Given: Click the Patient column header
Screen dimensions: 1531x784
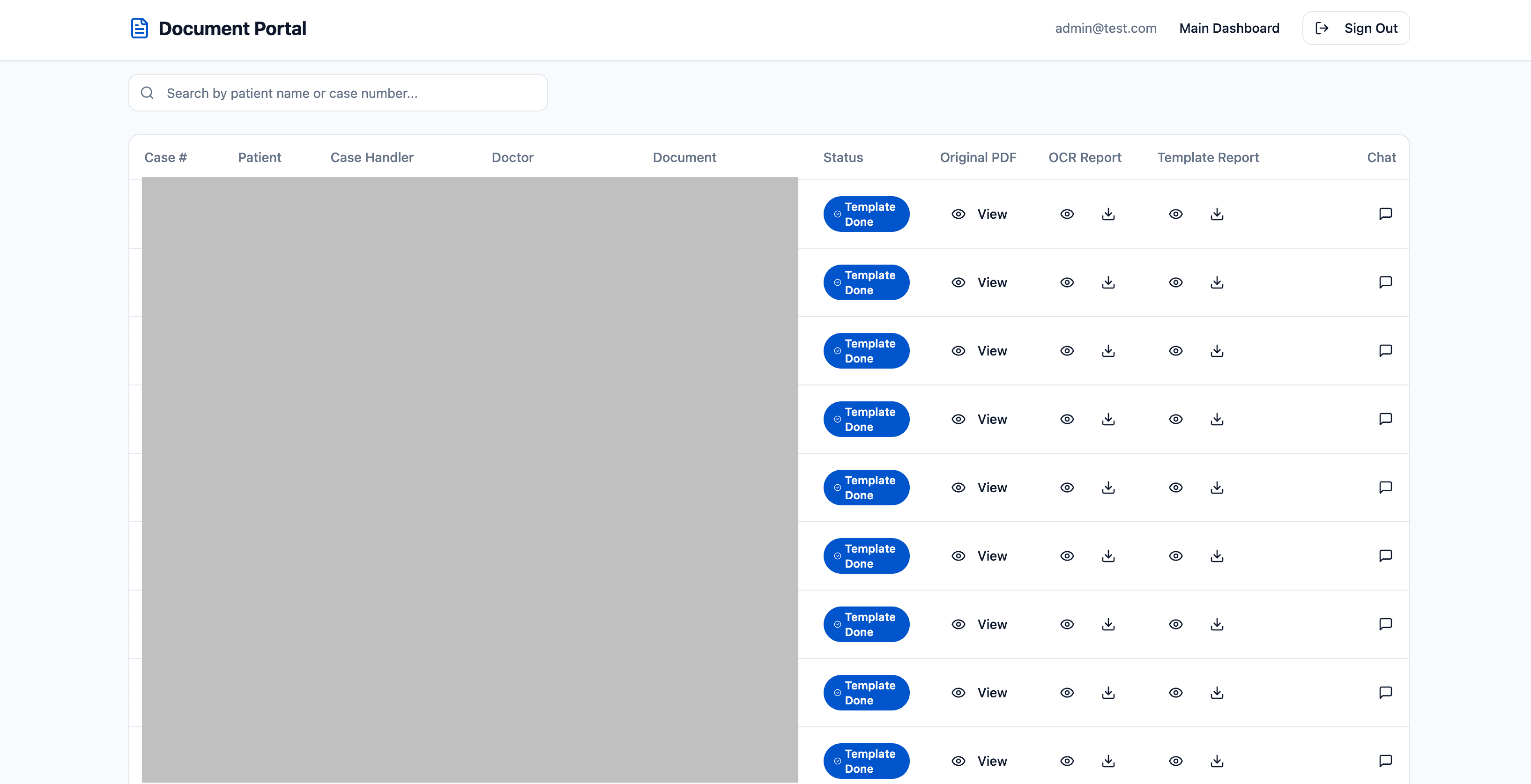Looking at the screenshot, I should [x=260, y=157].
